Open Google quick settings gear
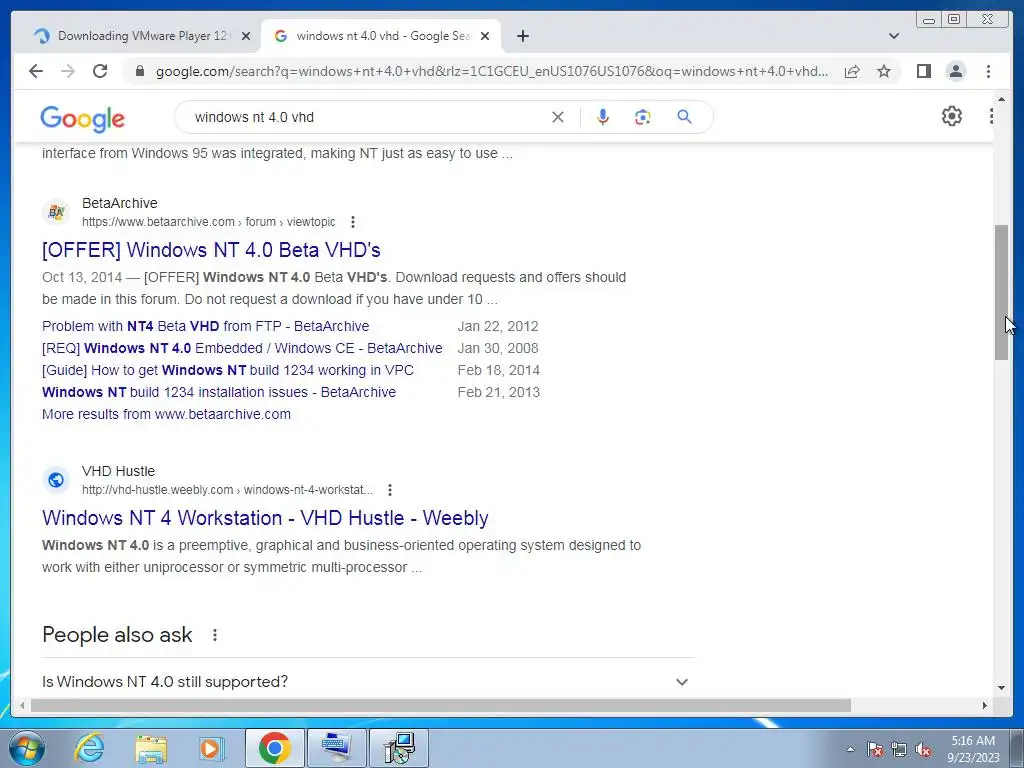1024x768 pixels. [x=952, y=116]
